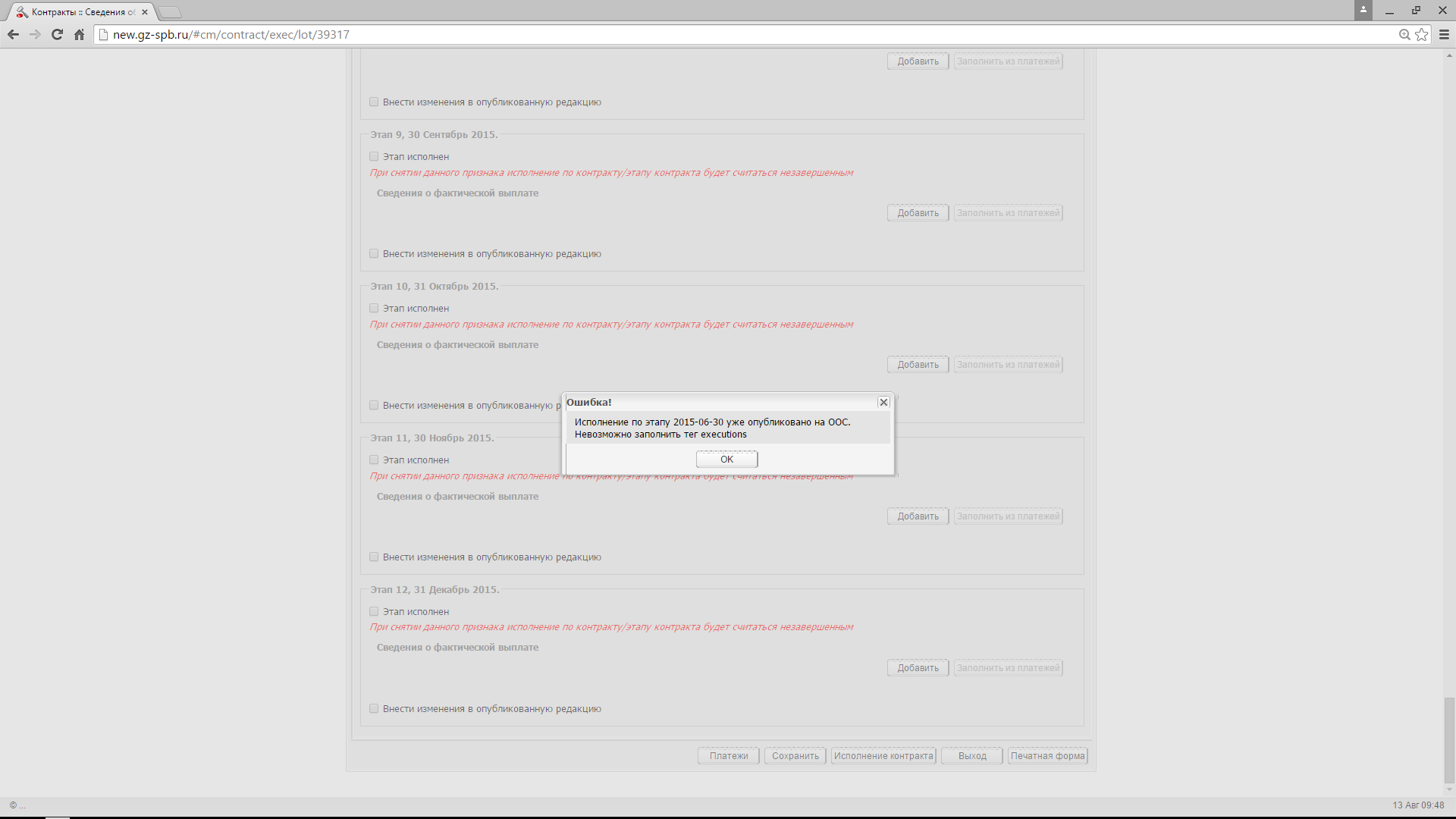Toggle 'Внести изменения' checkbox under Этап 11
1456x819 pixels.
(x=374, y=557)
